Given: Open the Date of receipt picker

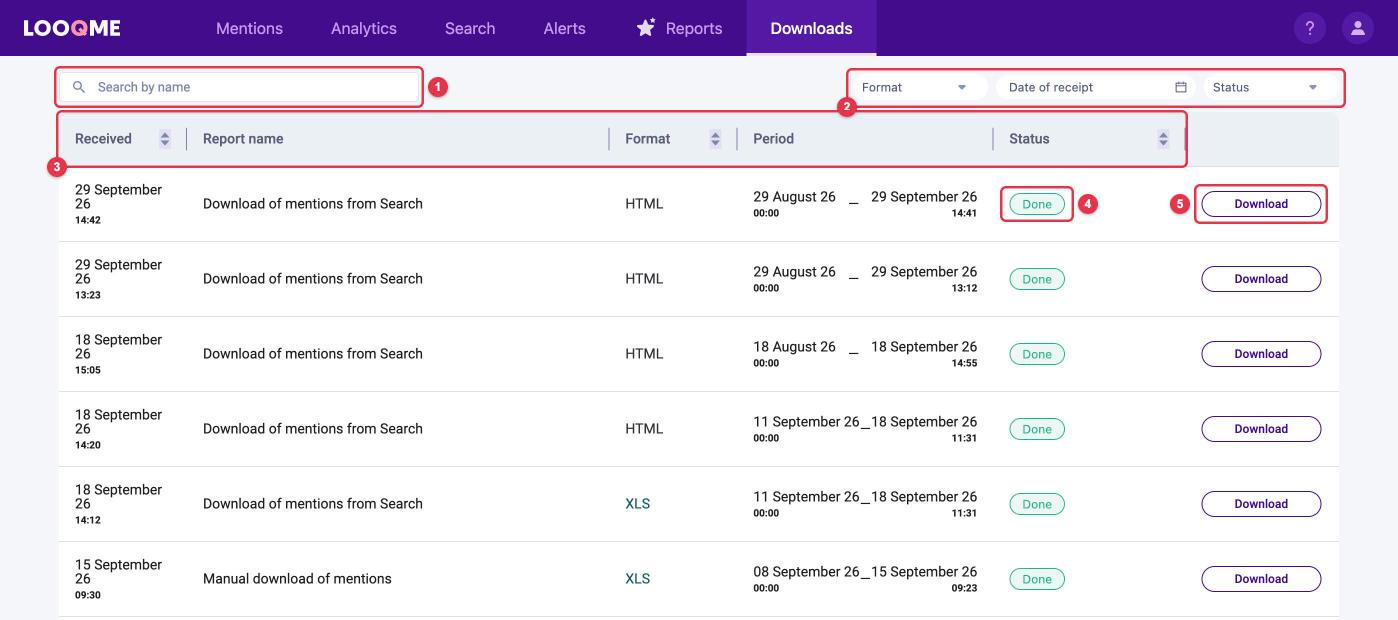Looking at the screenshot, I should coord(1096,87).
